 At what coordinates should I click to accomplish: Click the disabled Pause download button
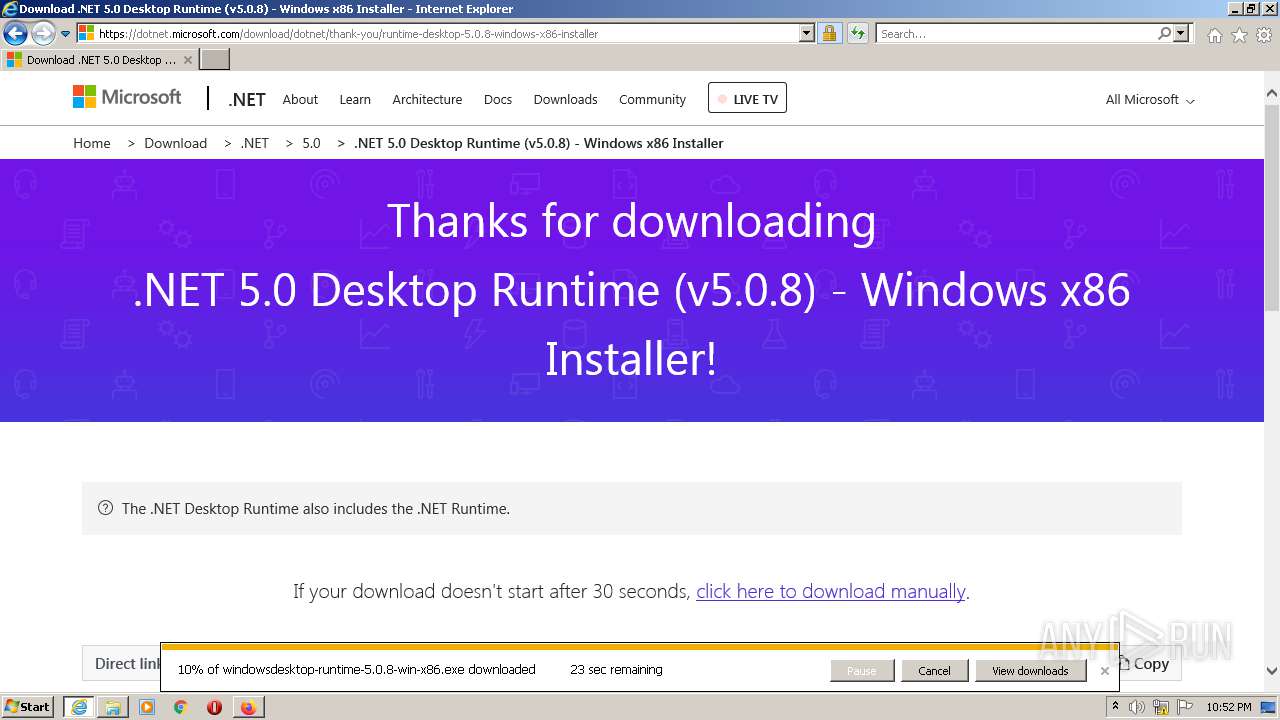(x=861, y=671)
